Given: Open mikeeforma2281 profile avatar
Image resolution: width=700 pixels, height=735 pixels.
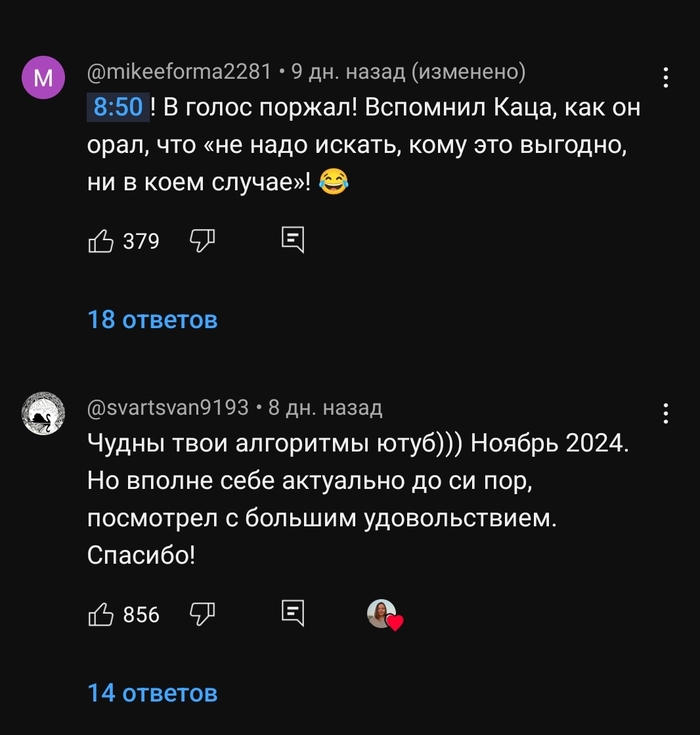Looking at the screenshot, I should (43, 78).
